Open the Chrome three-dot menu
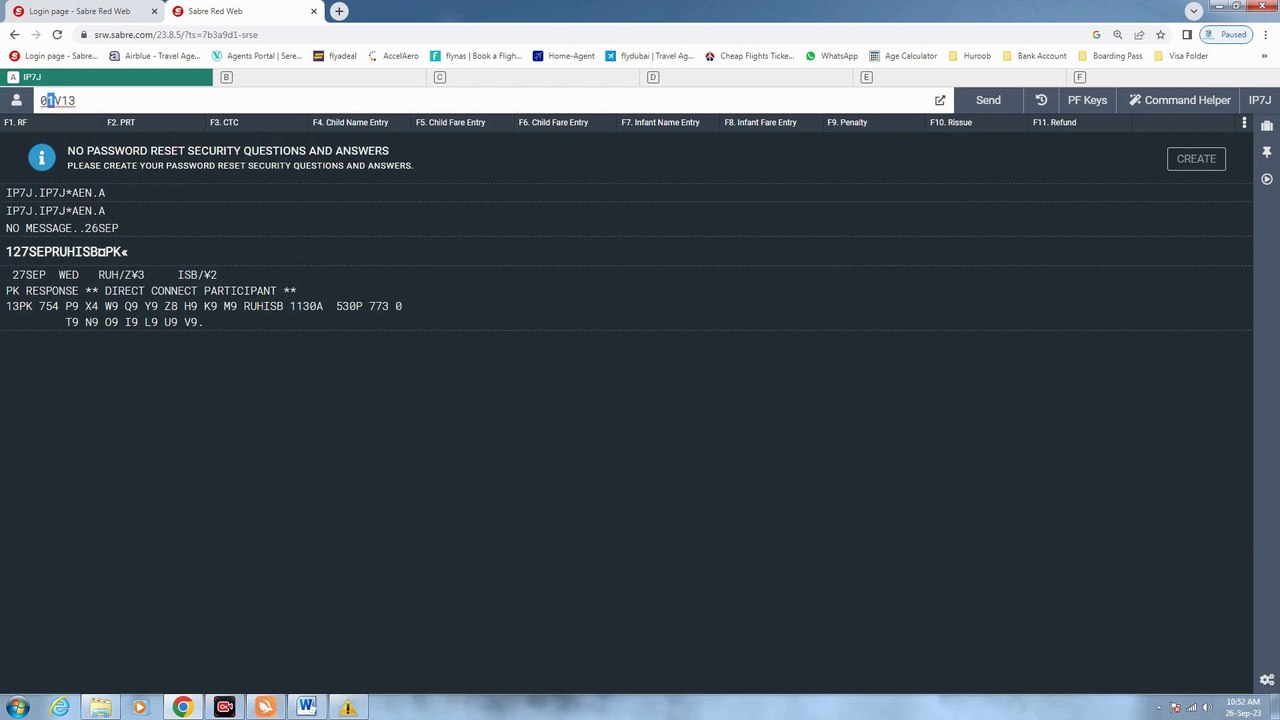This screenshot has height=720, width=1280. (1266, 35)
